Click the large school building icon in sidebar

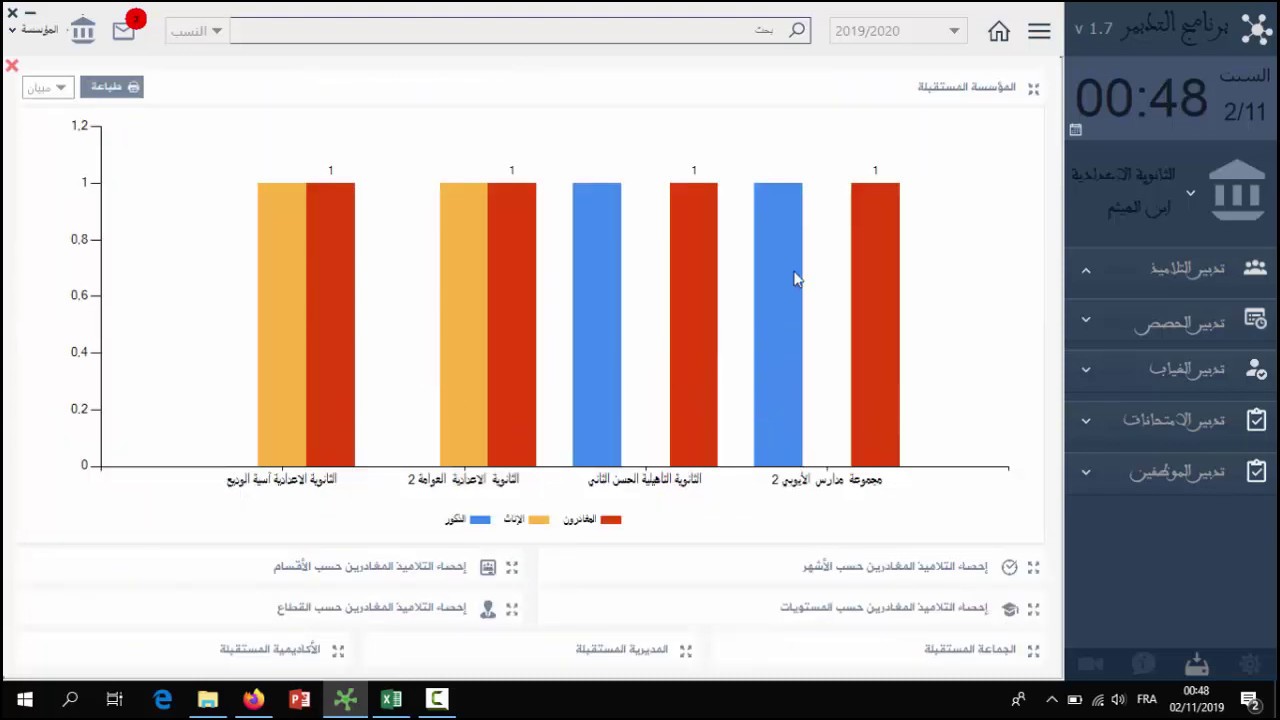tap(1237, 190)
